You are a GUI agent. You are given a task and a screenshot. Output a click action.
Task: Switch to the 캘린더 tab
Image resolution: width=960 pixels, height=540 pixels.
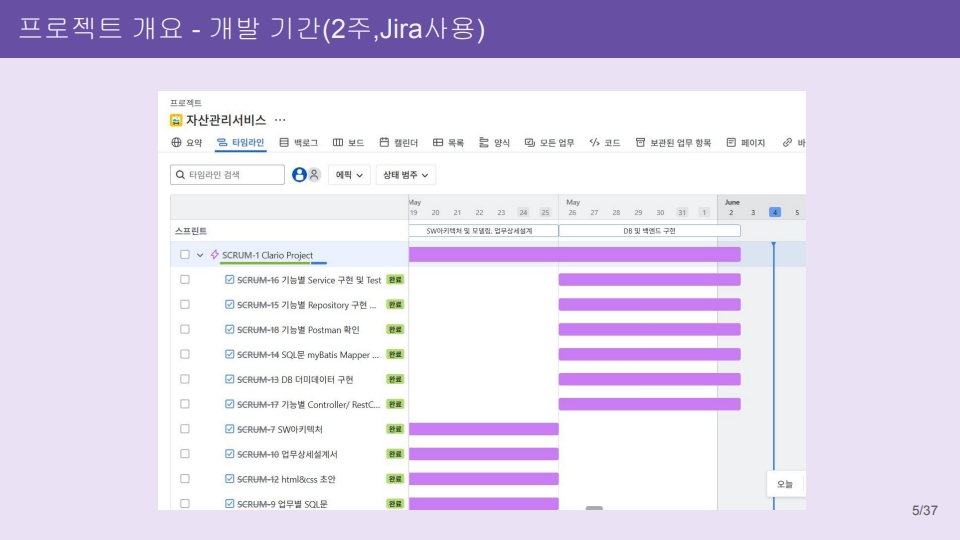pyautogui.click(x=399, y=143)
